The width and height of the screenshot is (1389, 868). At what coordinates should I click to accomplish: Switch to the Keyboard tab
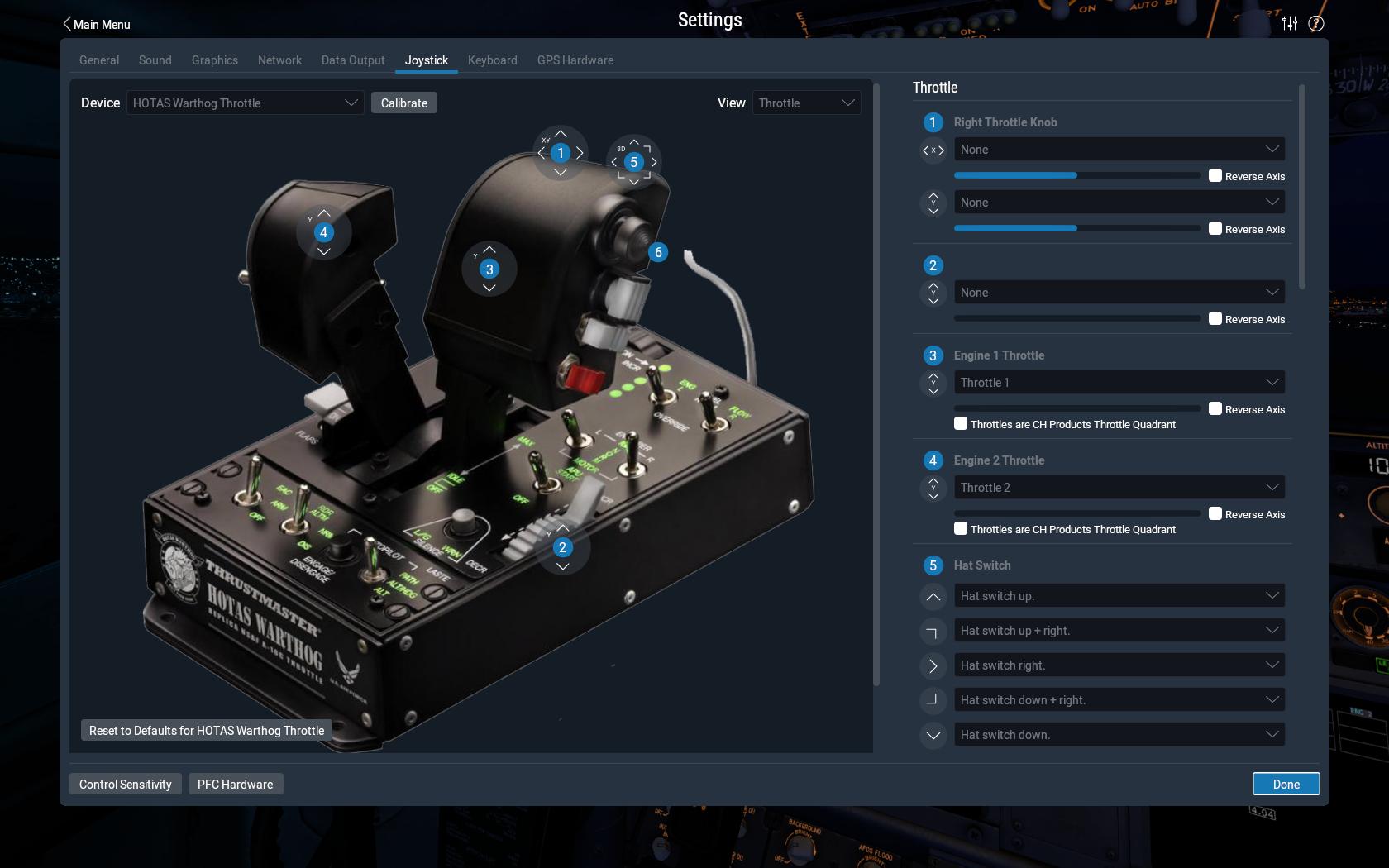coord(492,60)
